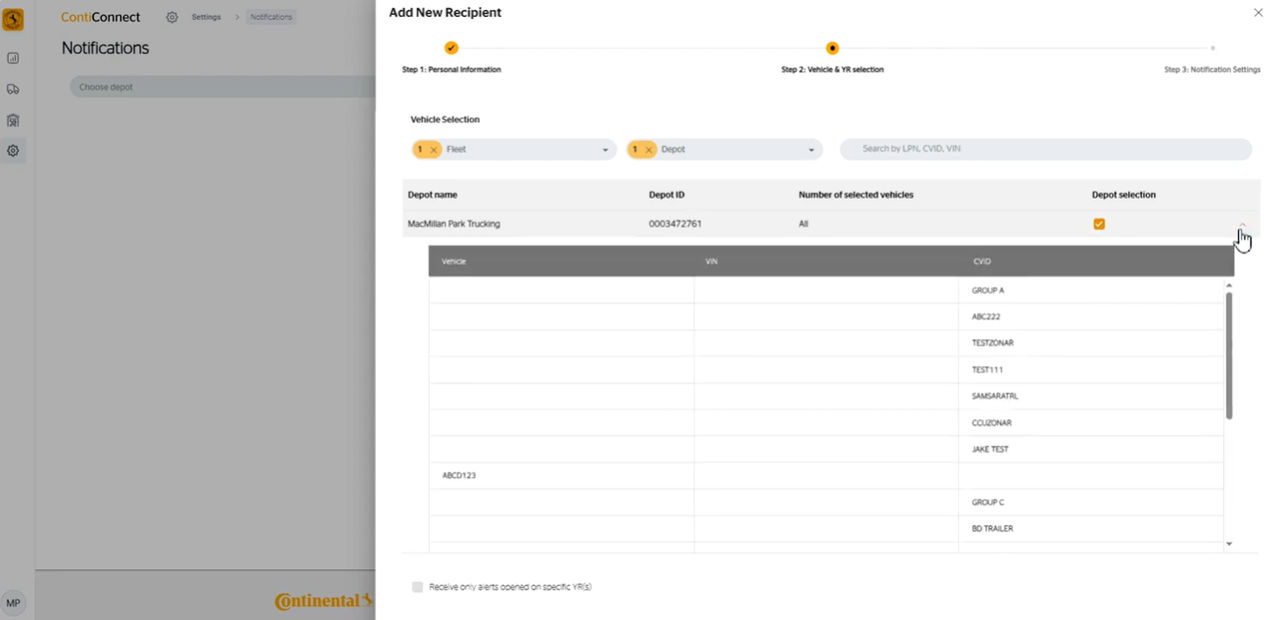Image resolution: width=1280 pixels, height=620 pixels.
Task: Collapse the MacMillan Park Trucking row
Action: (x=1242, y=224)
